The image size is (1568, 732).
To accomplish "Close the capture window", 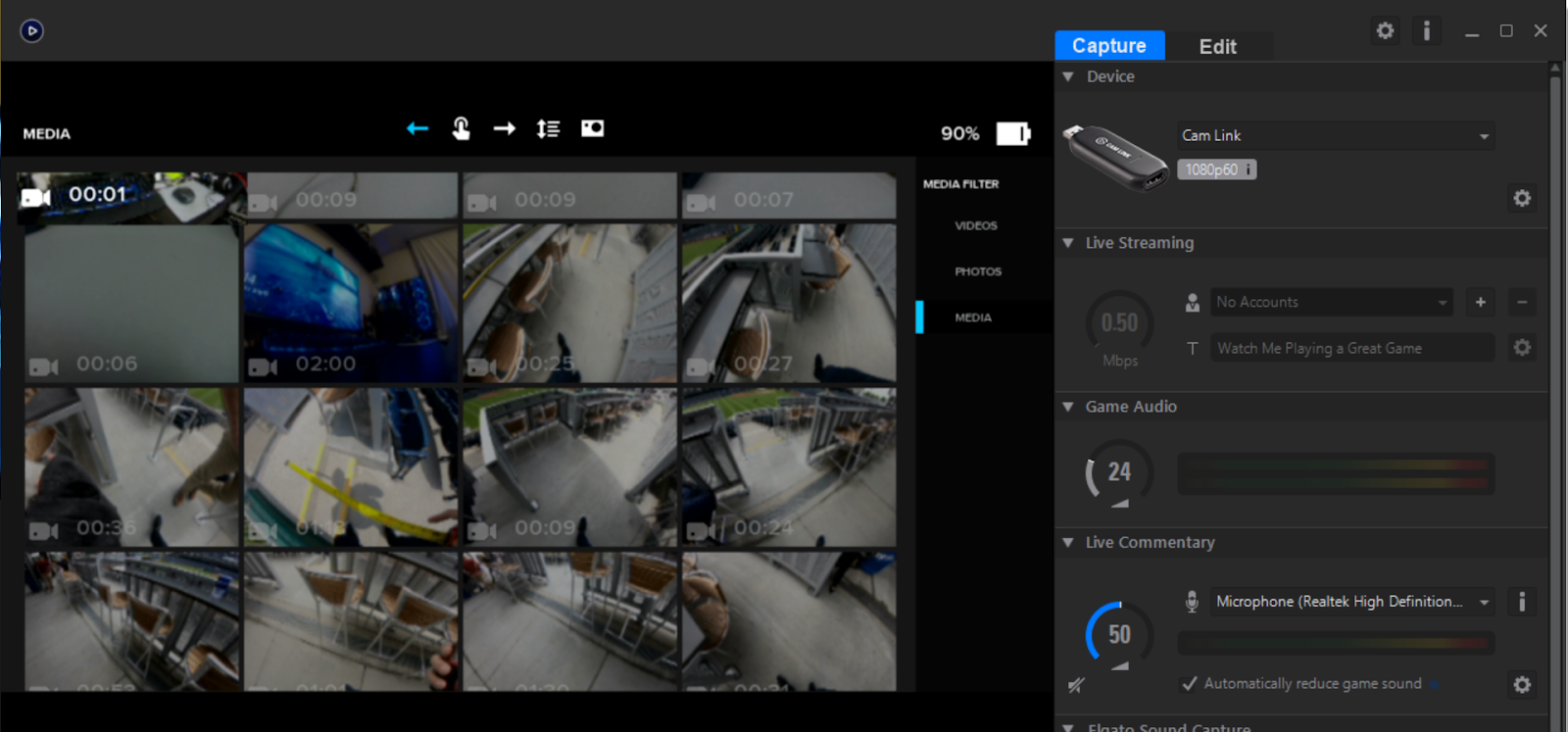I will click(x=1541, y=31).
